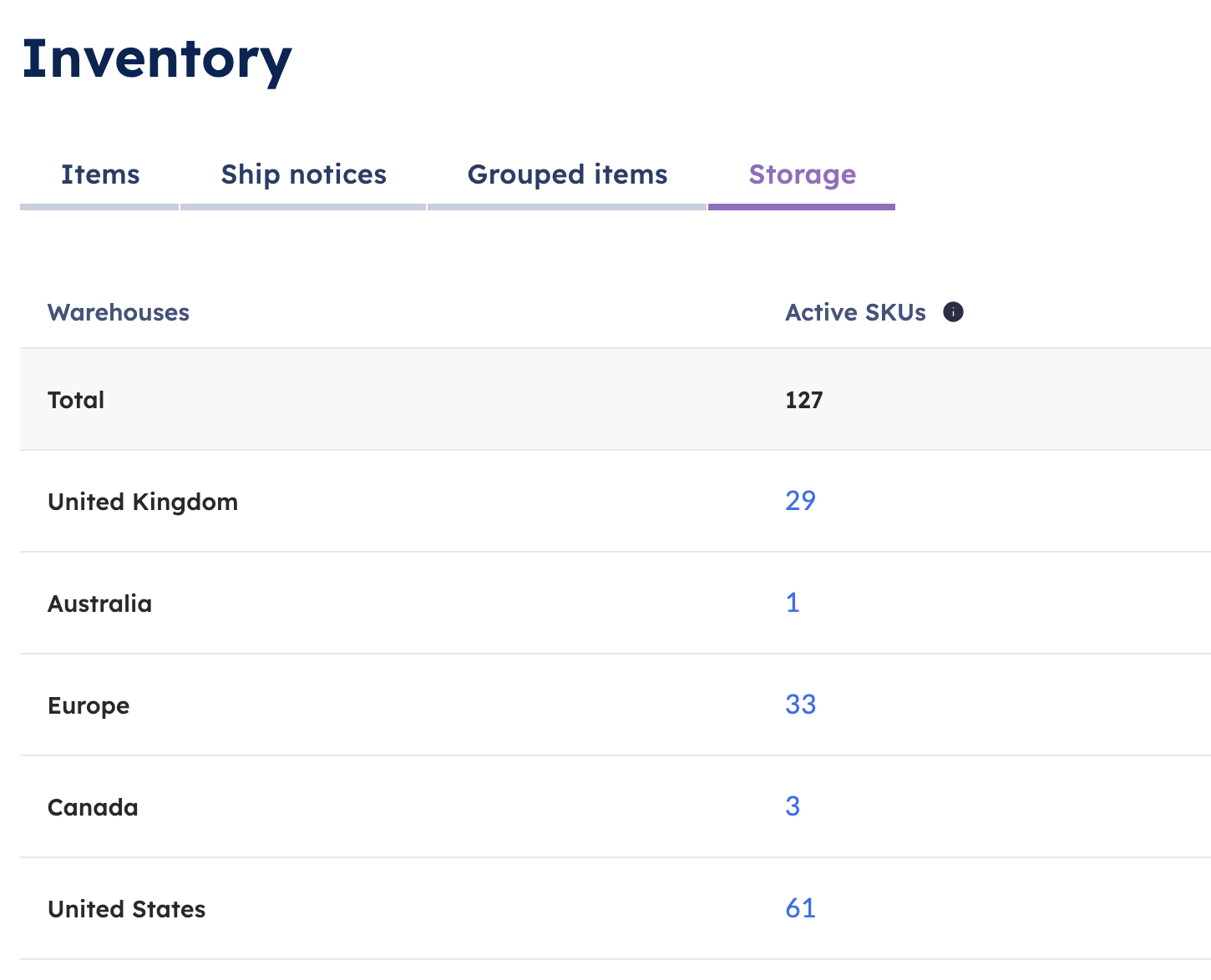Image resolution: width=1211 pixels, height=980 pixels.
Task: Click the Inventory page heading
Action: tap(156, 59)
